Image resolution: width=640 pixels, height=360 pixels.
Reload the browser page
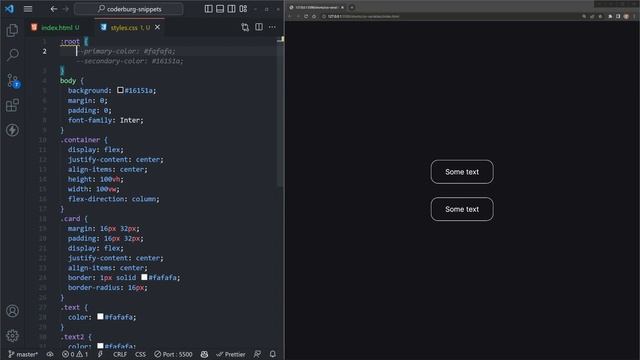306,16
